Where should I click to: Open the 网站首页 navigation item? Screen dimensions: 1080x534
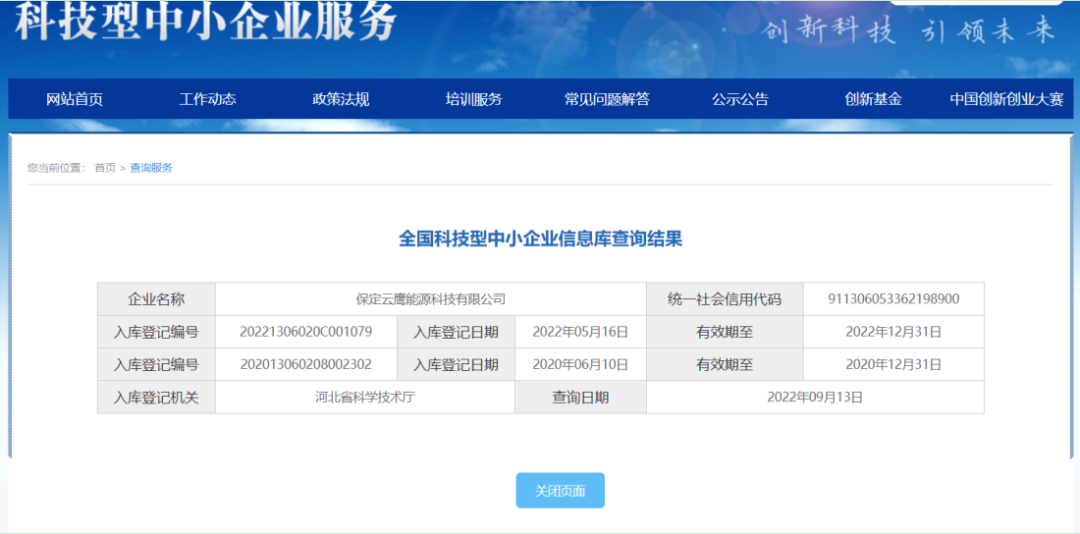[x=74, y=99]
